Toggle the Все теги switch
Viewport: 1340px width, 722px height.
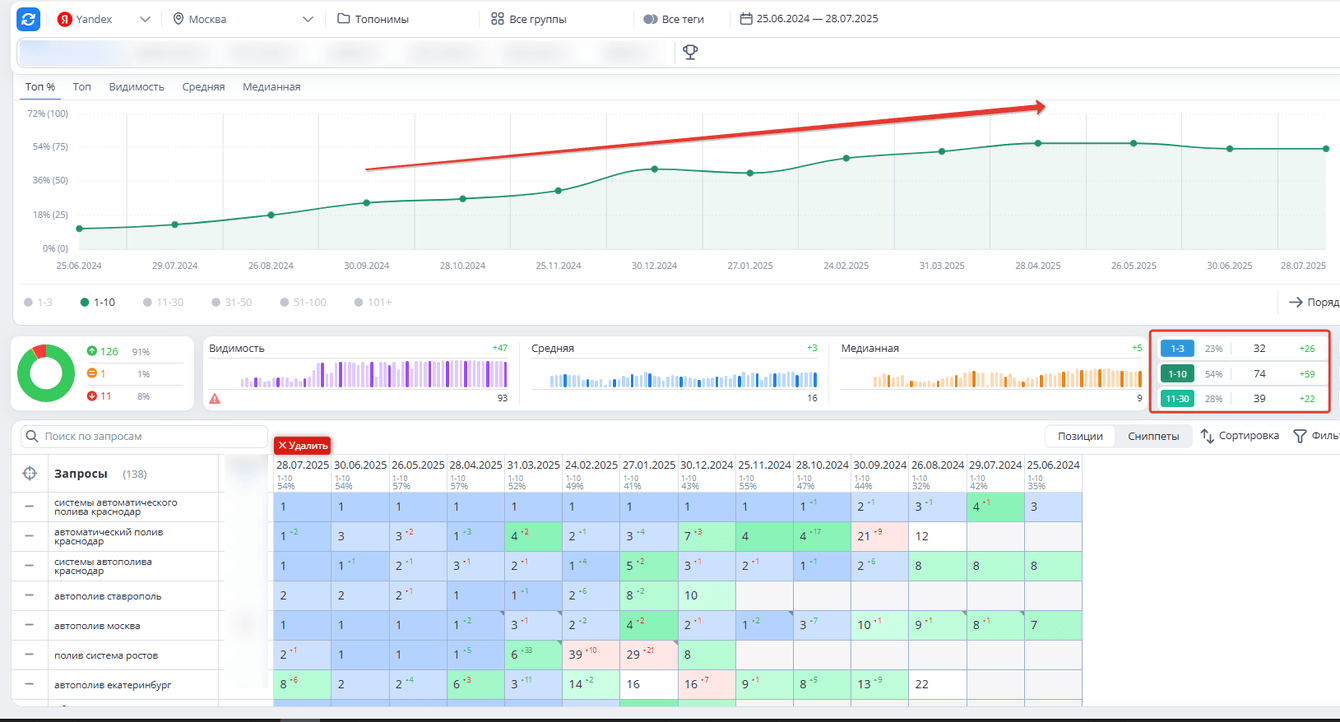tap(650, 19)
